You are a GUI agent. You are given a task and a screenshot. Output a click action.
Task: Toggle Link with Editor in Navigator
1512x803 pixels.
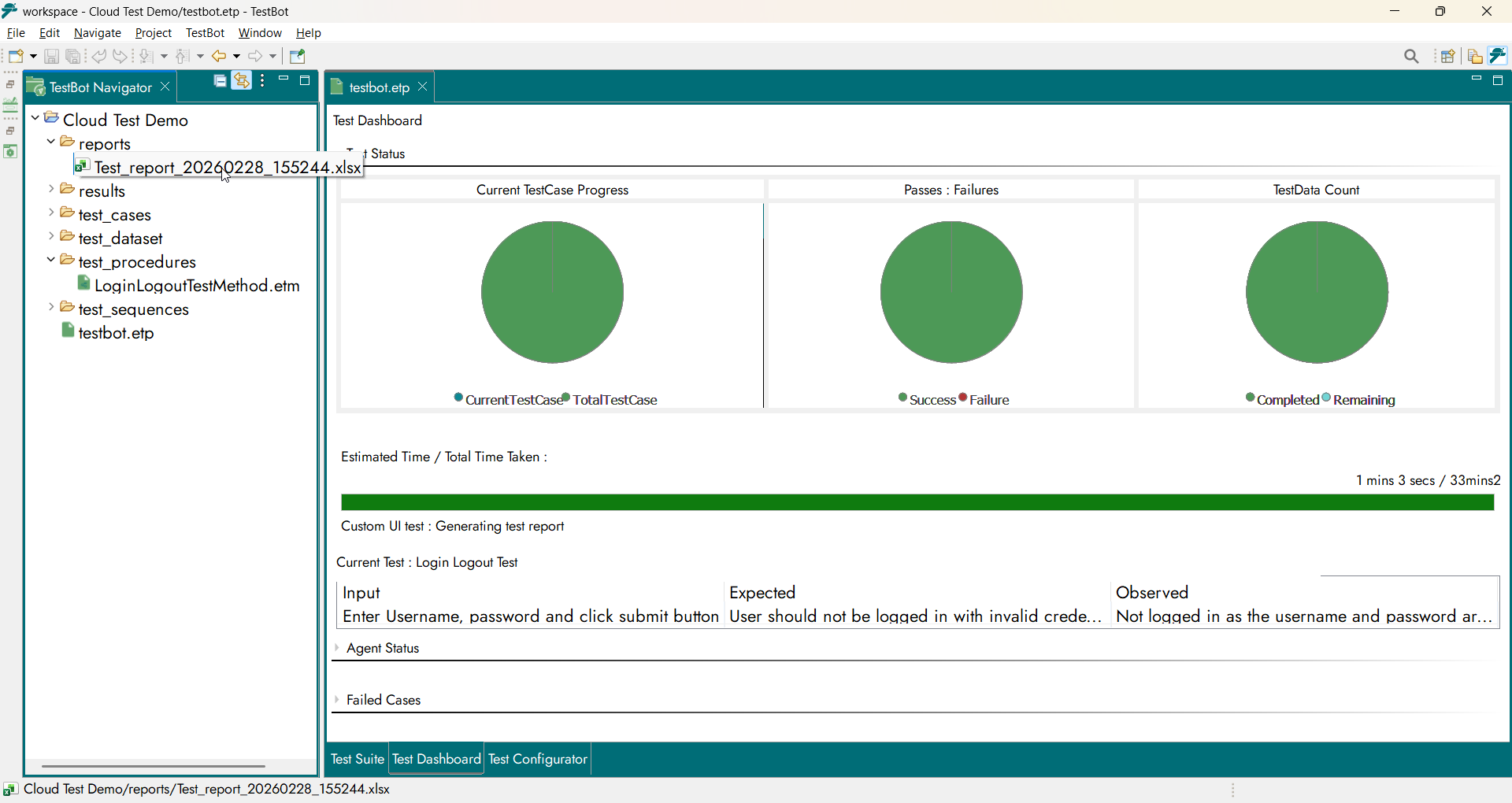[x=242, y=81]
